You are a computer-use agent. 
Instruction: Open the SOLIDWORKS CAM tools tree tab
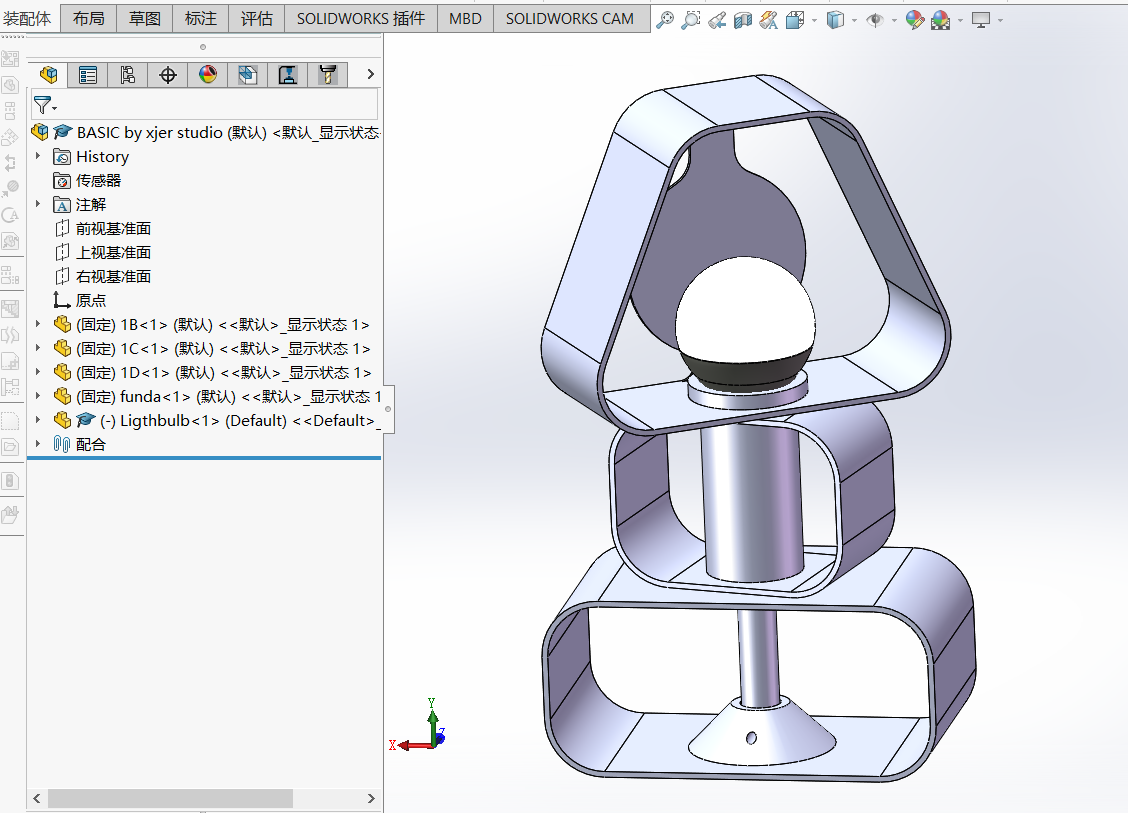[328, 75]
